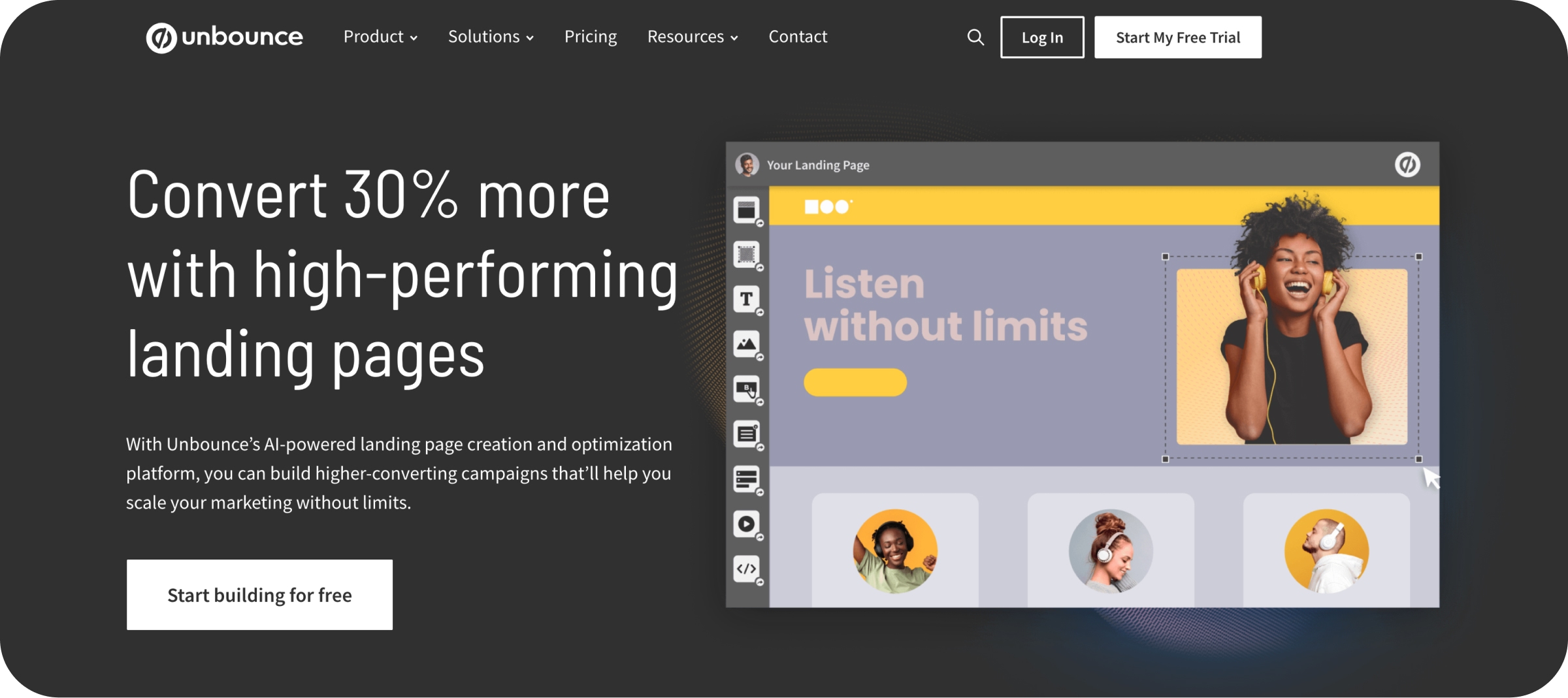Viewport: 1568px width, 698px height.
Task: Click the yellow pill button under Listen without limits
Action: [x=855, y=383]
